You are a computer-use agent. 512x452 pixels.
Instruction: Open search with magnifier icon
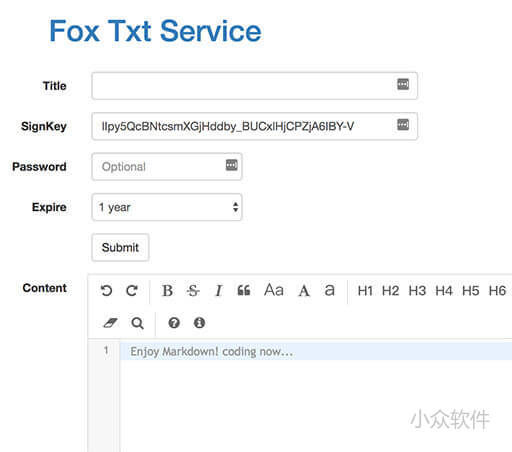click(137, 323)
